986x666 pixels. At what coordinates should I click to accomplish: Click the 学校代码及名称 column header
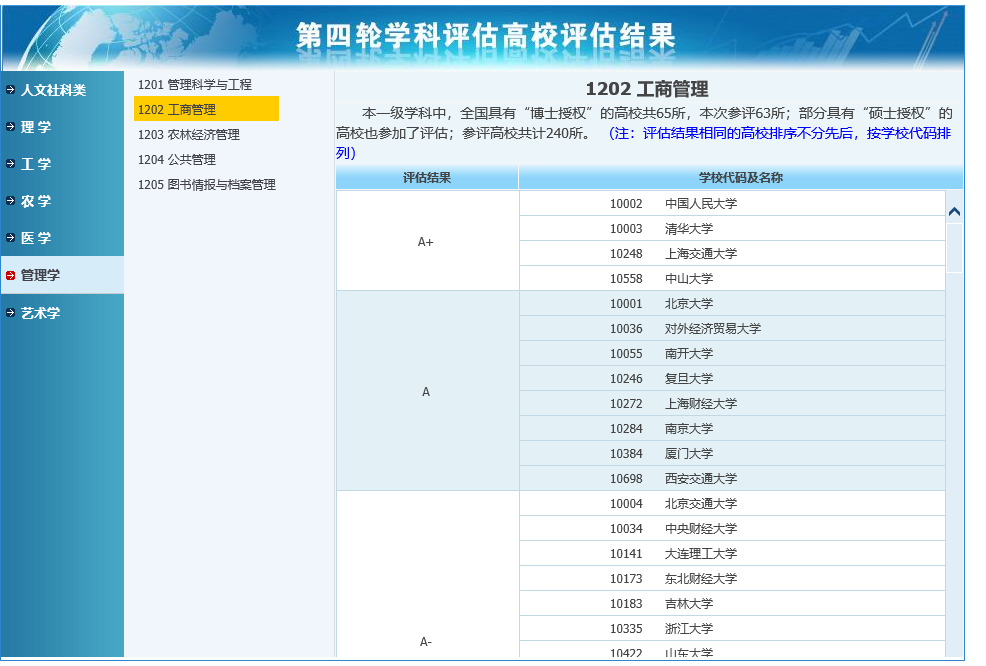coord(740,178)
